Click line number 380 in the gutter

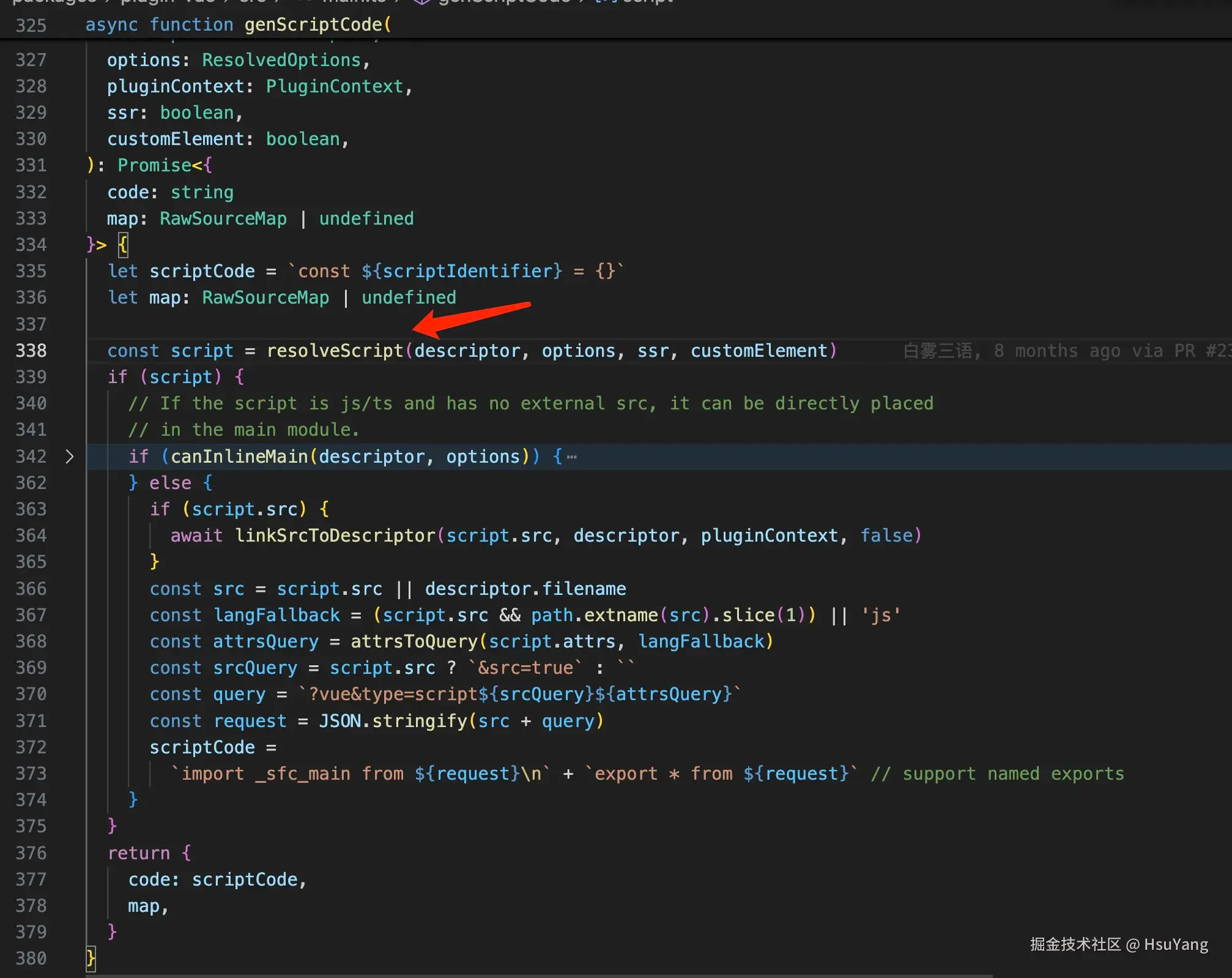pos(31,958)
